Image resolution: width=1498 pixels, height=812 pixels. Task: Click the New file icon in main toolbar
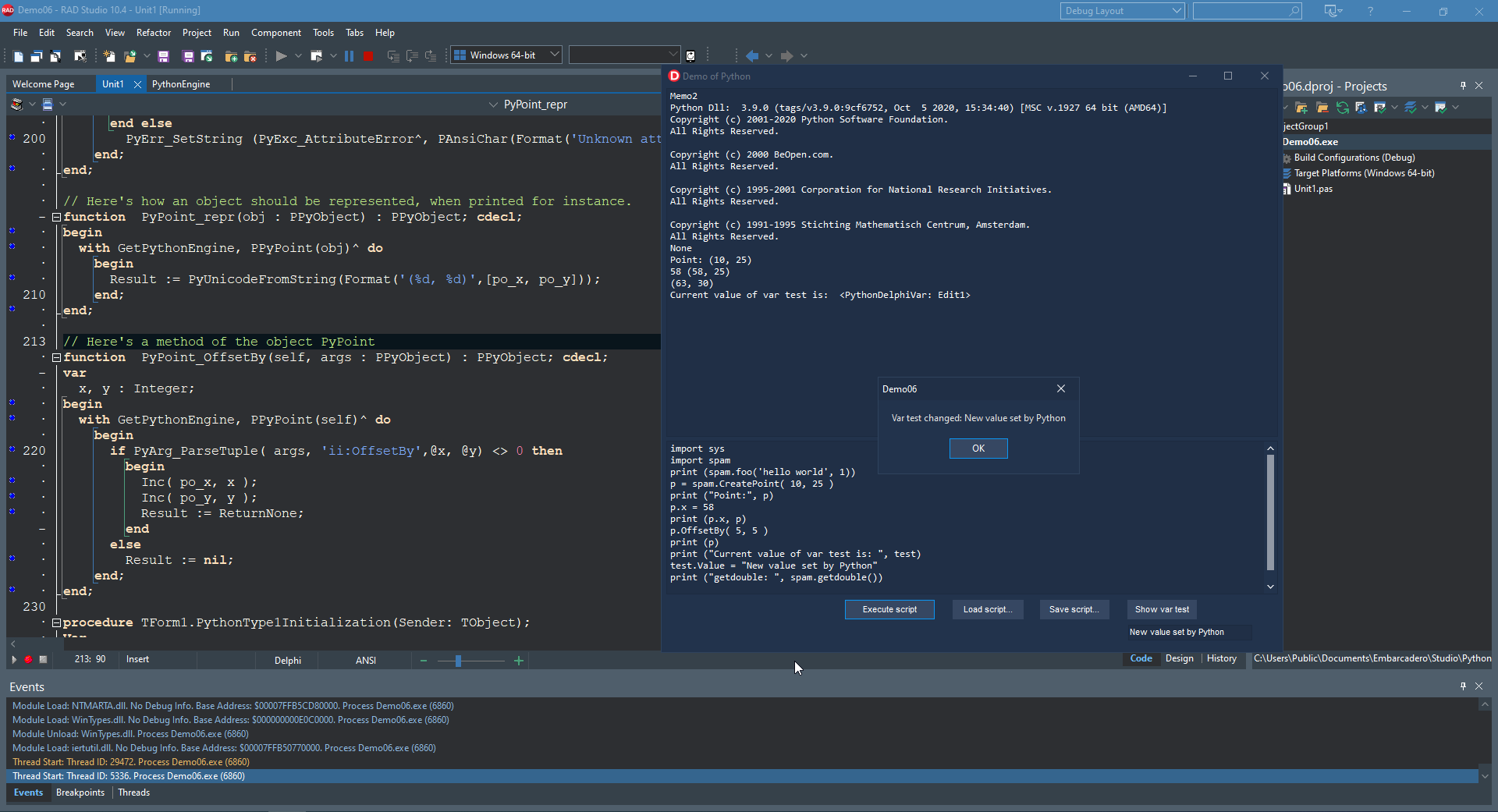click(18, 56)
